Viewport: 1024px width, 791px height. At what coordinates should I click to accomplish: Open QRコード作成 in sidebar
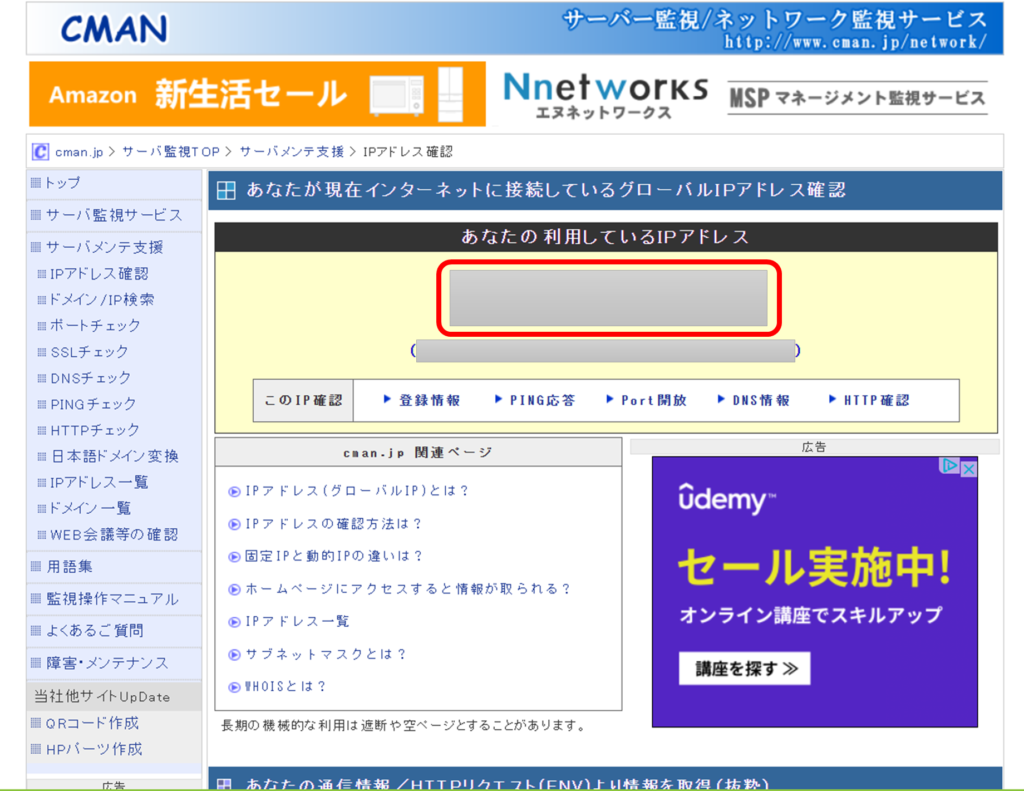click(x=92, y=723)
